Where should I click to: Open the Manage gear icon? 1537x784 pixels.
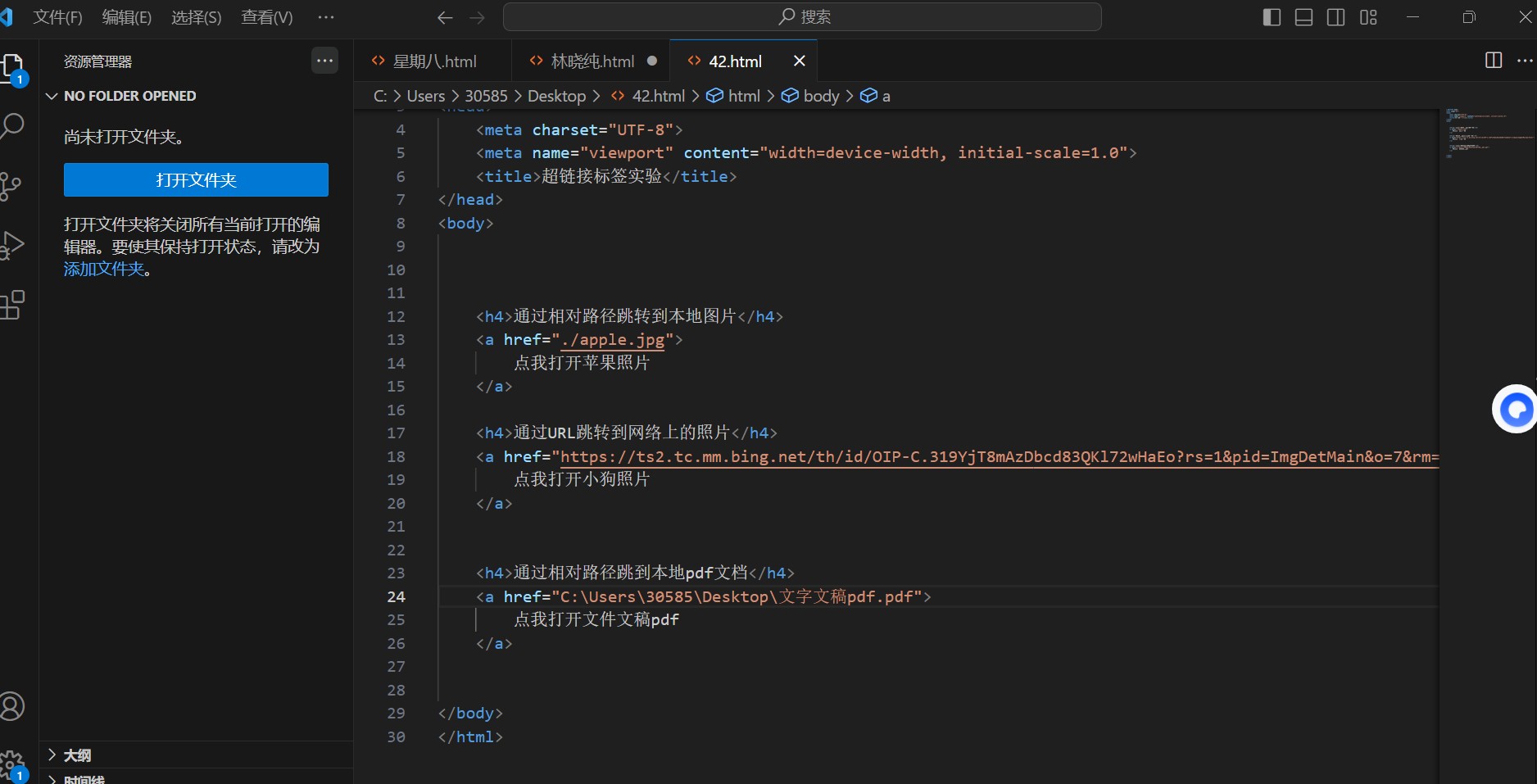point(11,765)
